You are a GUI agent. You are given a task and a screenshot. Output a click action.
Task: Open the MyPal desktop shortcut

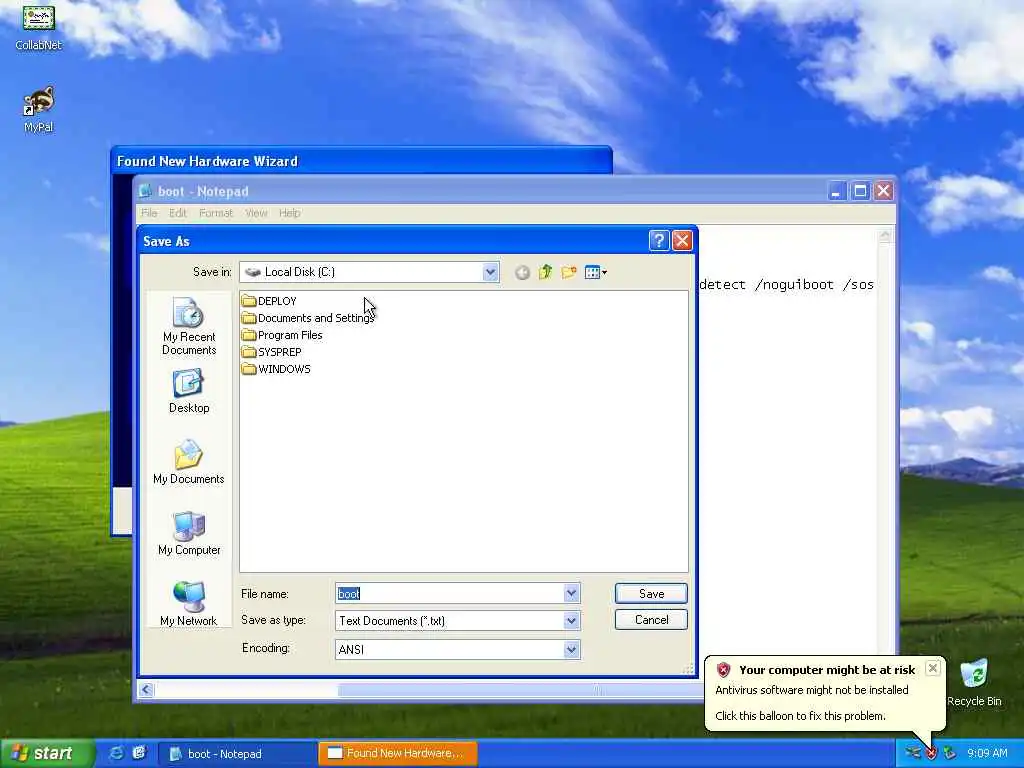pos(39,110)
